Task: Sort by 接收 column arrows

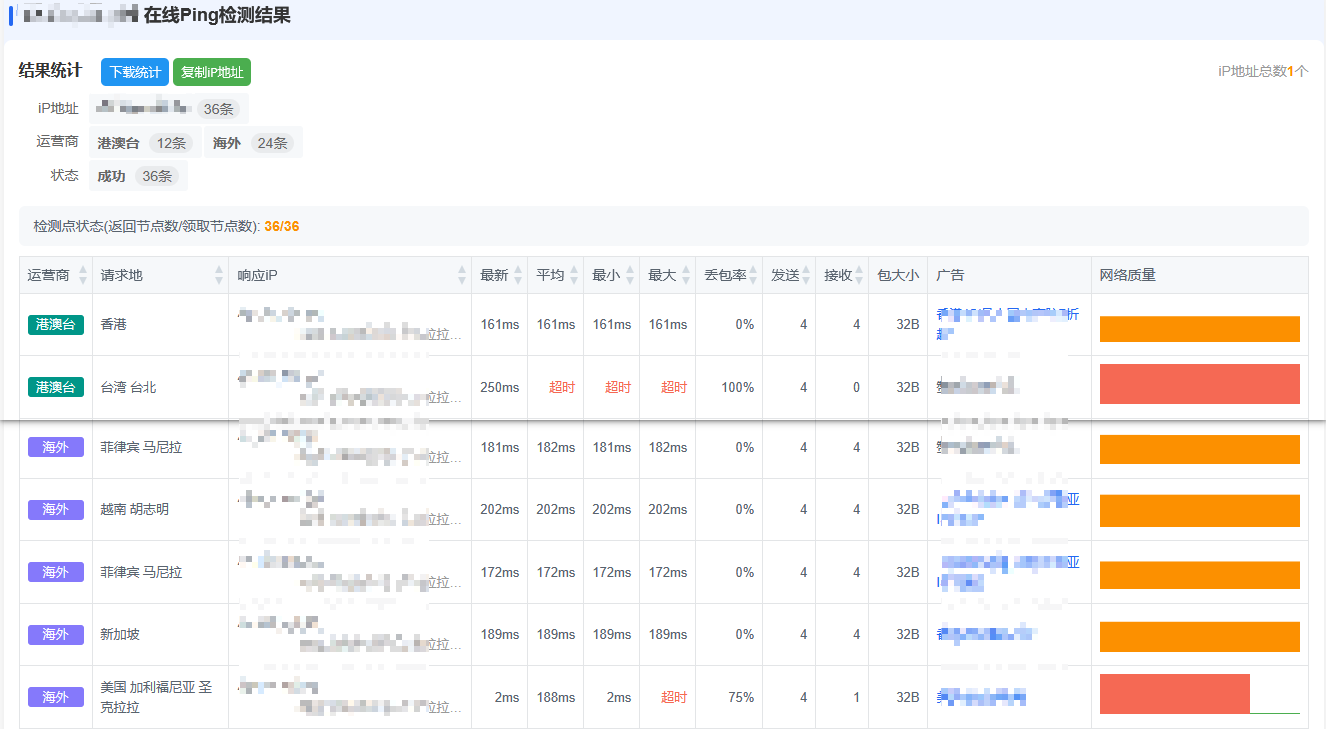Action: pos(859,275)
